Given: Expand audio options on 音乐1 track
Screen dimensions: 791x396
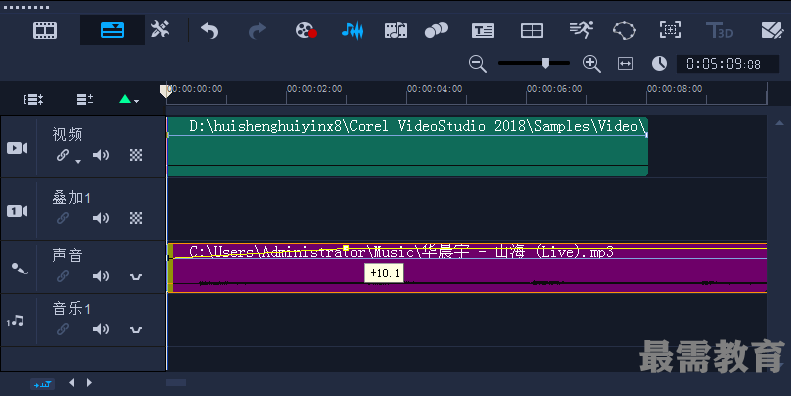Looking at the screenshot, I should point(136,330).
